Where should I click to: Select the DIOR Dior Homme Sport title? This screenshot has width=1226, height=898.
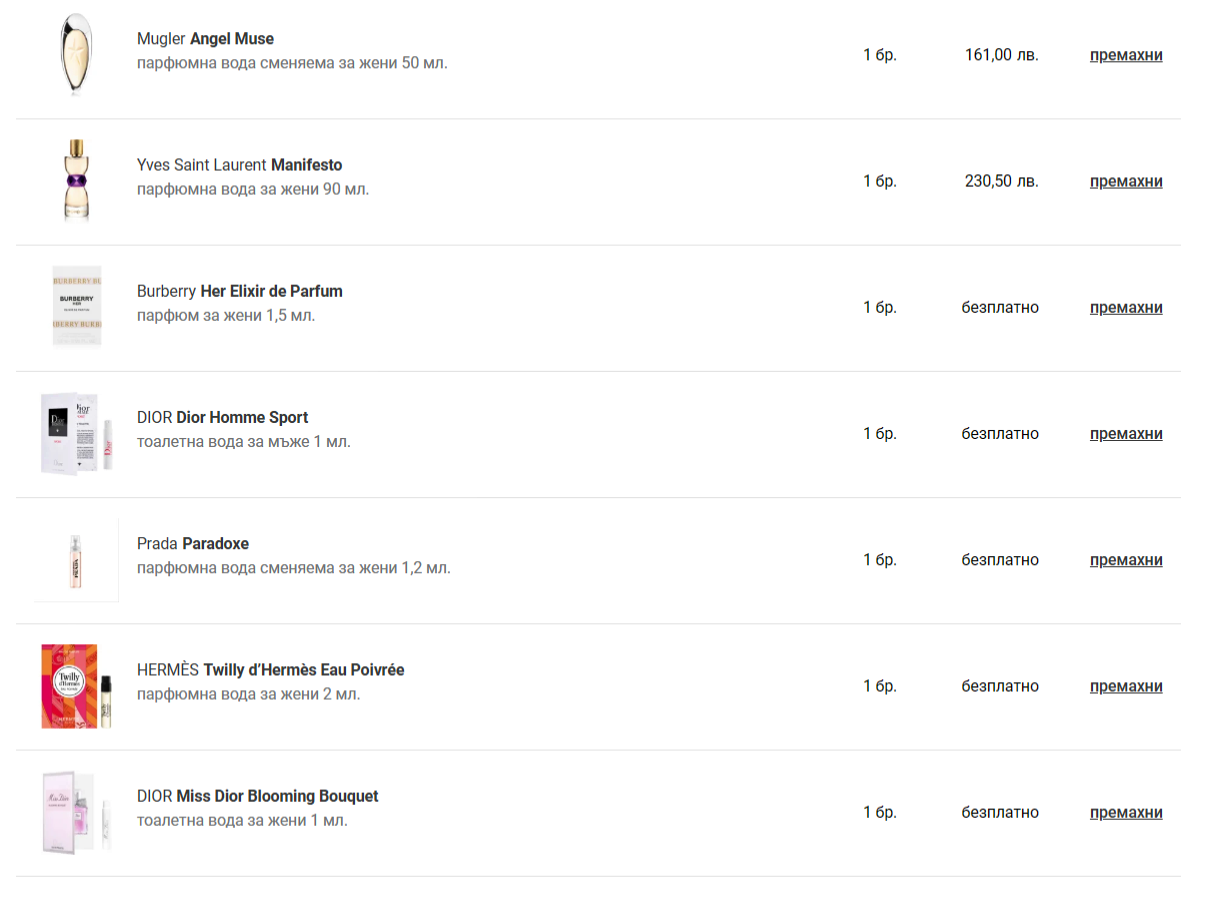coord(222,417)
